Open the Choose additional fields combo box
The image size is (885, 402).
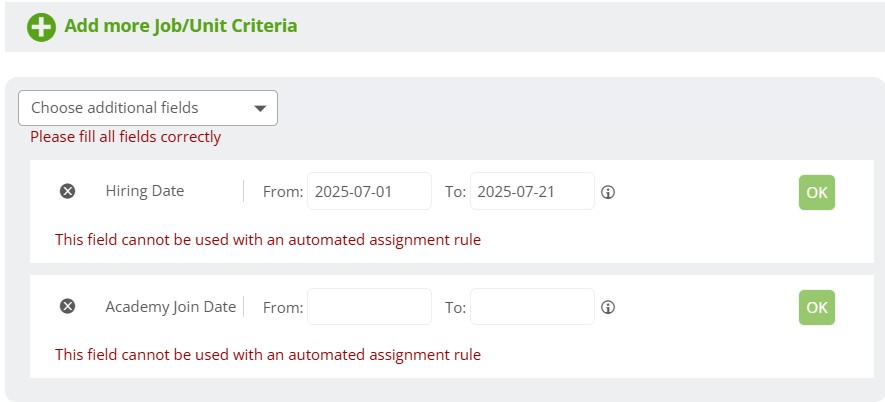(148, 108)
